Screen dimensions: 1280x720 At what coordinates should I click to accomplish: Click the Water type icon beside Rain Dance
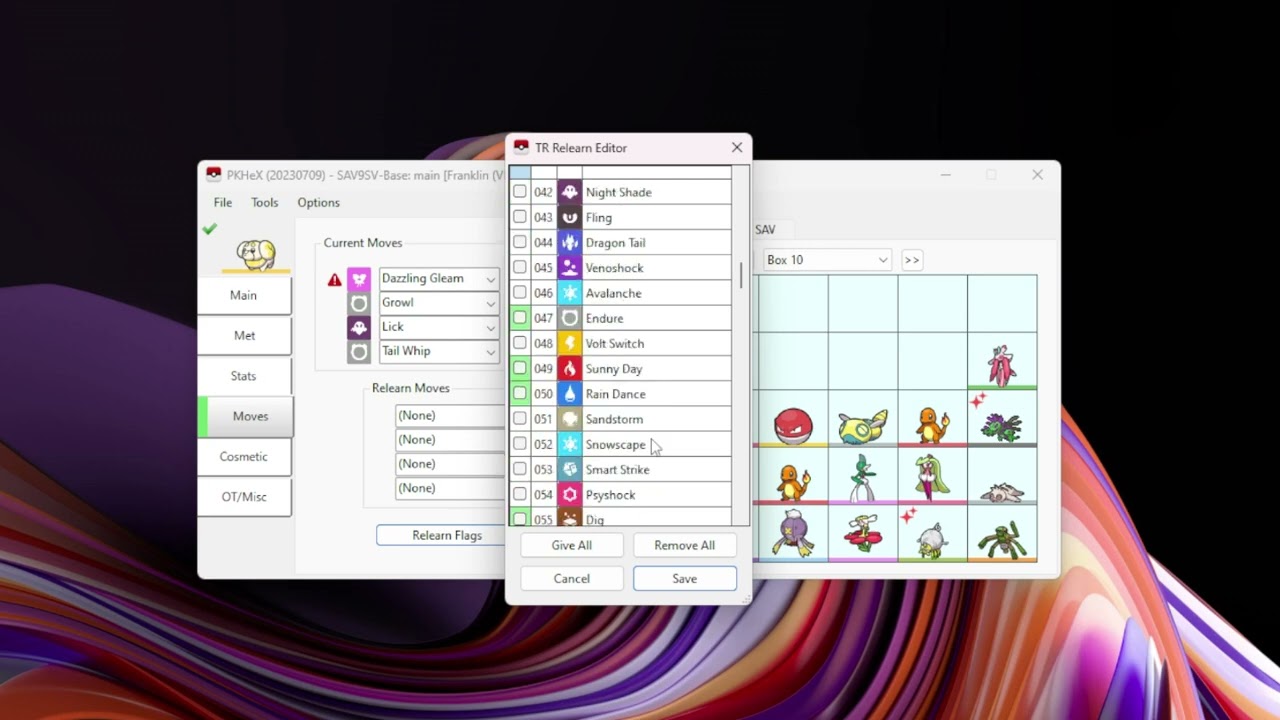tap(569, 394)
